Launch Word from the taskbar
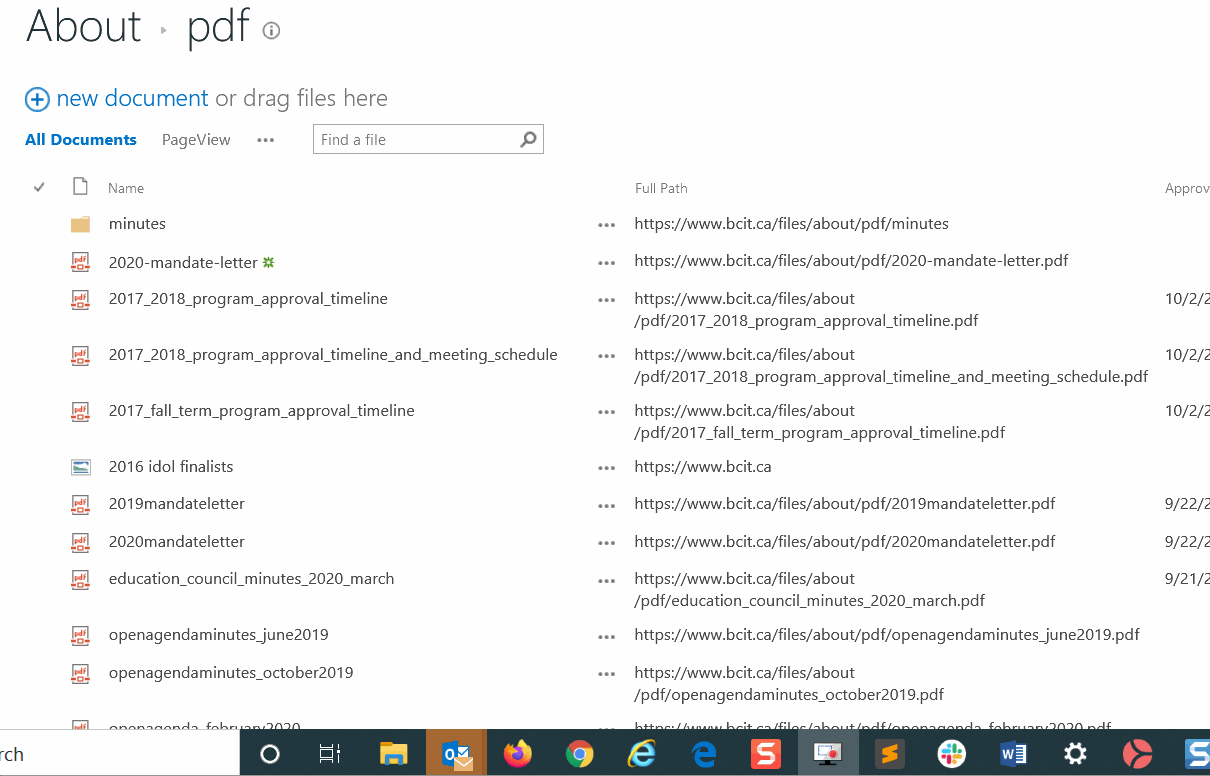This screenshot has height=776, width=1210. (1013, 753)
